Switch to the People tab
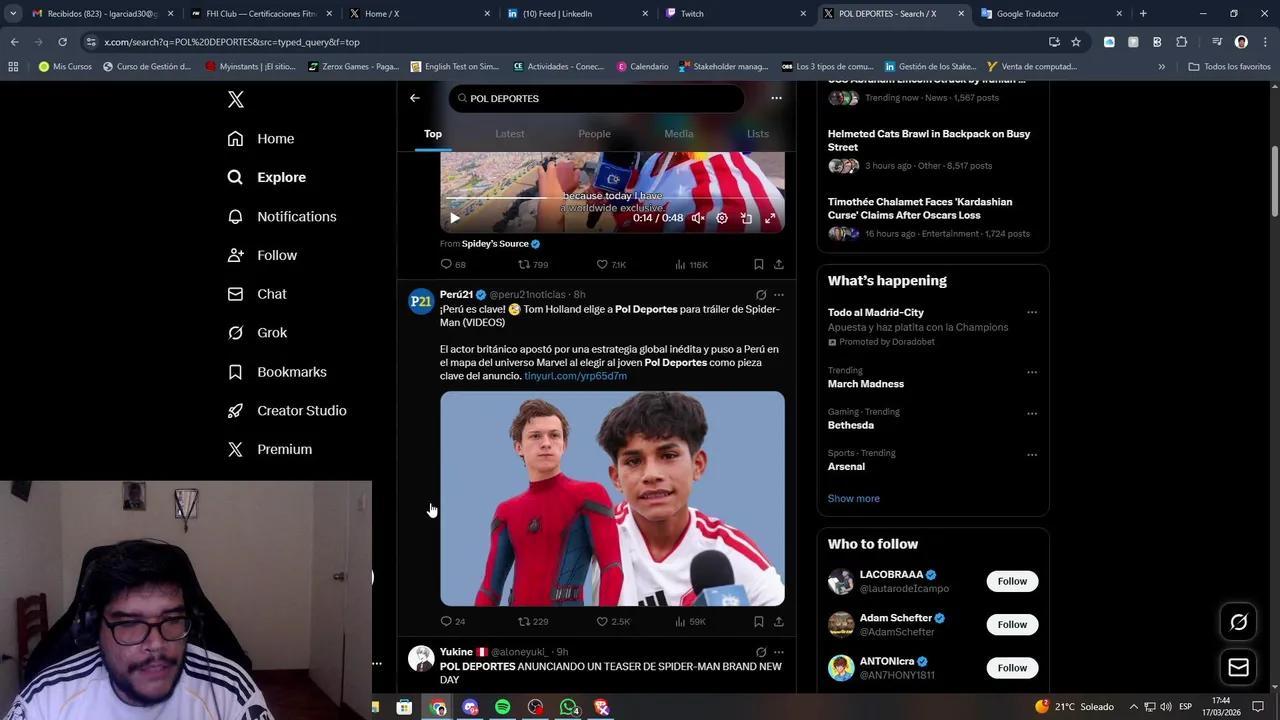The image size is (1280, 720). click(x=594, y=134)
